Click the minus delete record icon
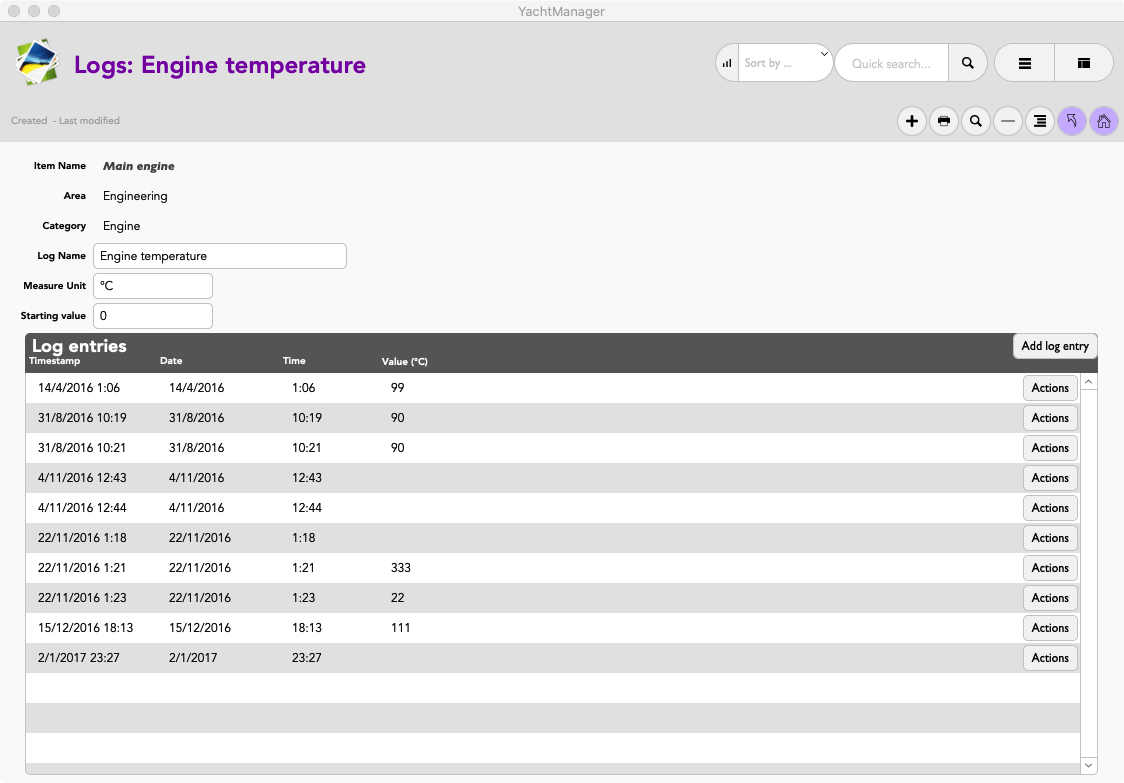Image resolution: width=1124 pixels, height=783 pixels. tap(1008, 121)
